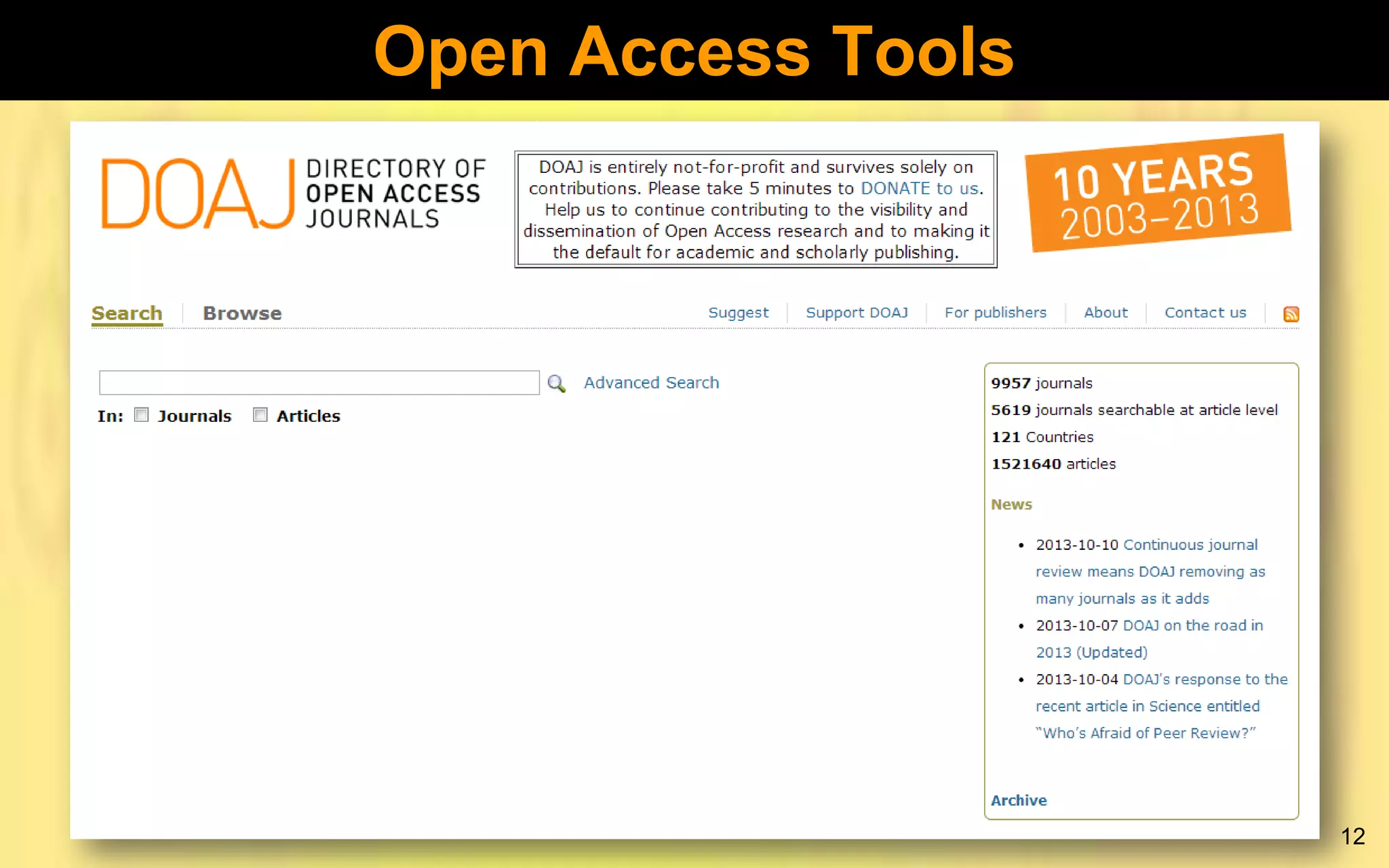This screenshot has height=868, width=1389.
Task: Select the '1521640 articles' statistic
Action: (1053, 464)
